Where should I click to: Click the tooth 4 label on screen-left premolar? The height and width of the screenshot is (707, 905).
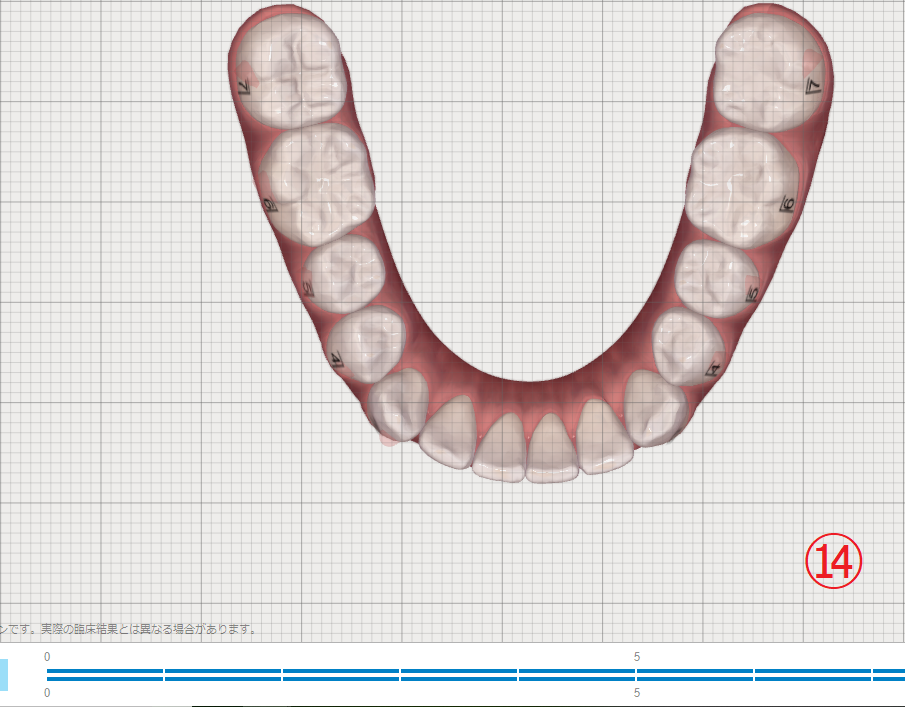(x=336, y=359)
